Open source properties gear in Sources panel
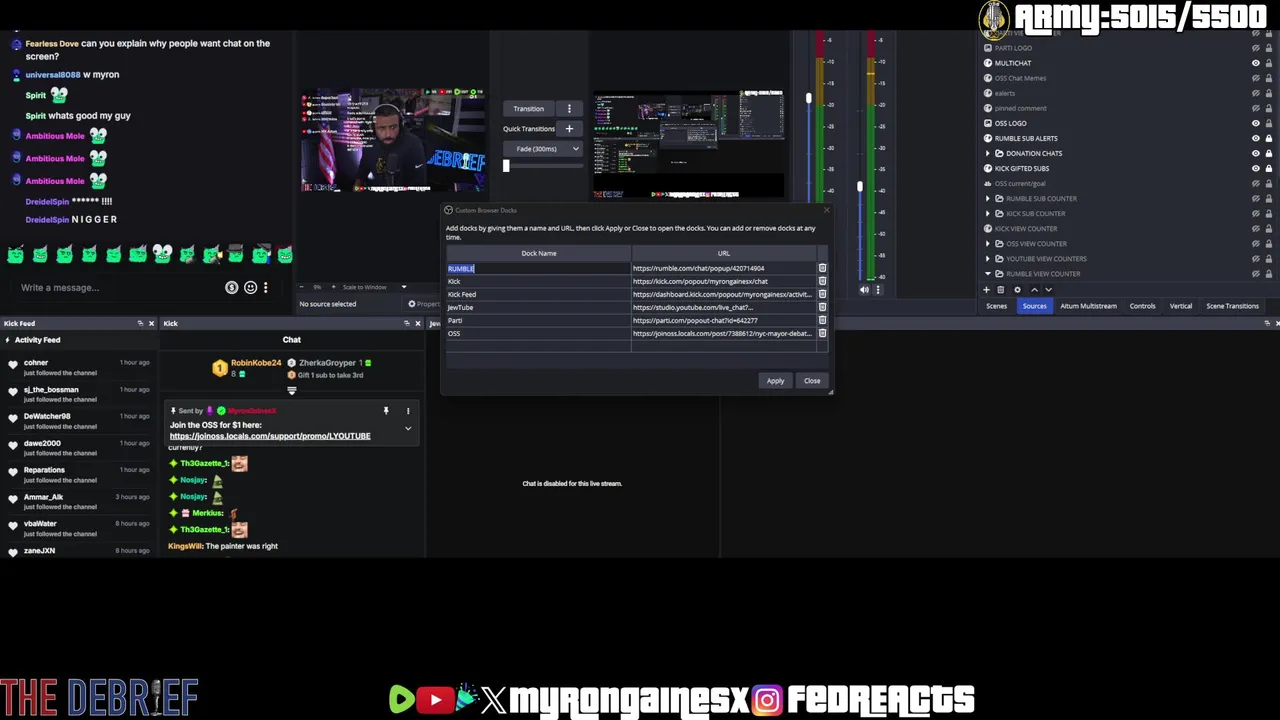Viewport: 1280px width, 720px height. tap(1018, 290)
